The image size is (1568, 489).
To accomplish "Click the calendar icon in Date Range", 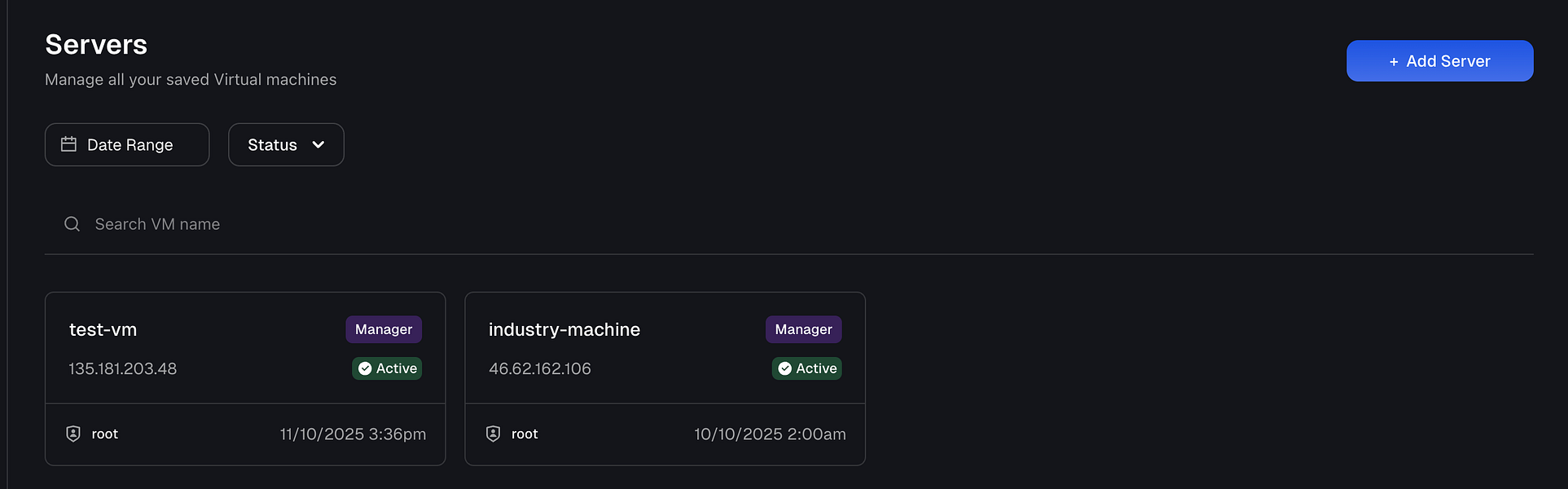I will point(69,144).
